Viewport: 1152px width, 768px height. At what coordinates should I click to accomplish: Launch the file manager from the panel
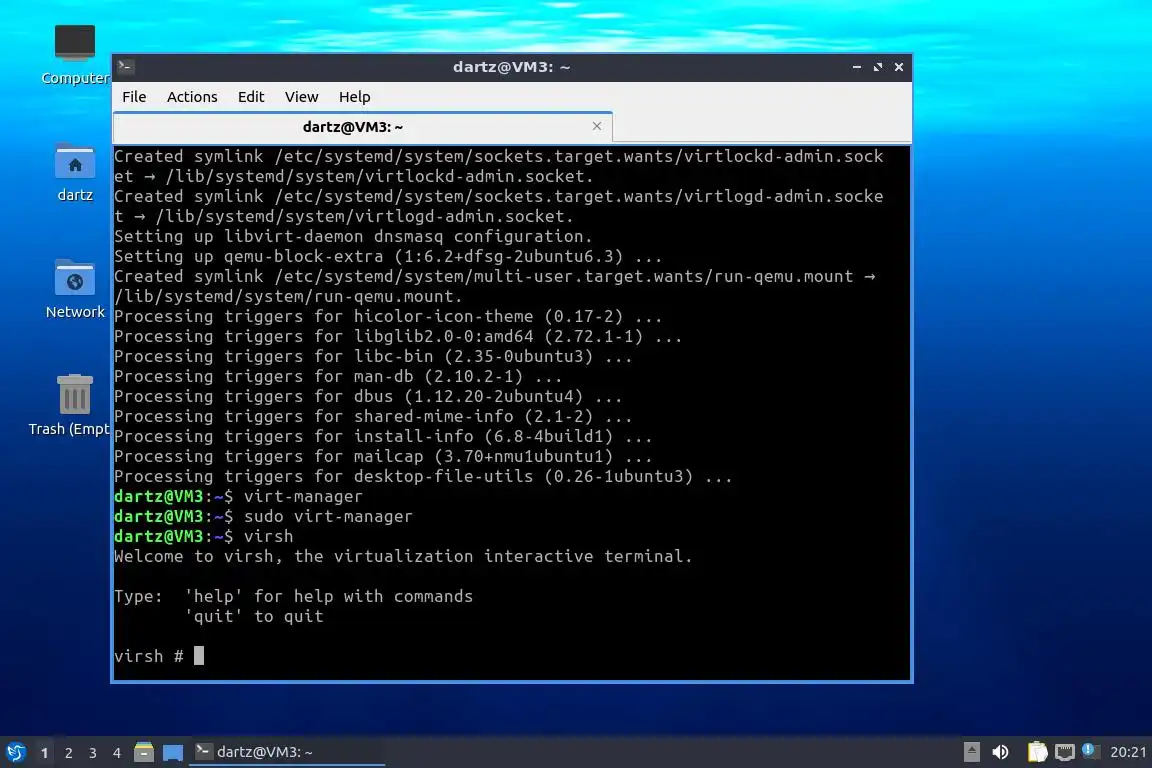(144, 752)
